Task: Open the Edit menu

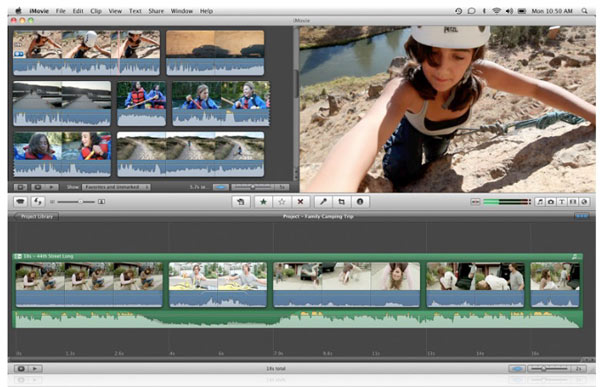Action: click(x=78, y=11)
